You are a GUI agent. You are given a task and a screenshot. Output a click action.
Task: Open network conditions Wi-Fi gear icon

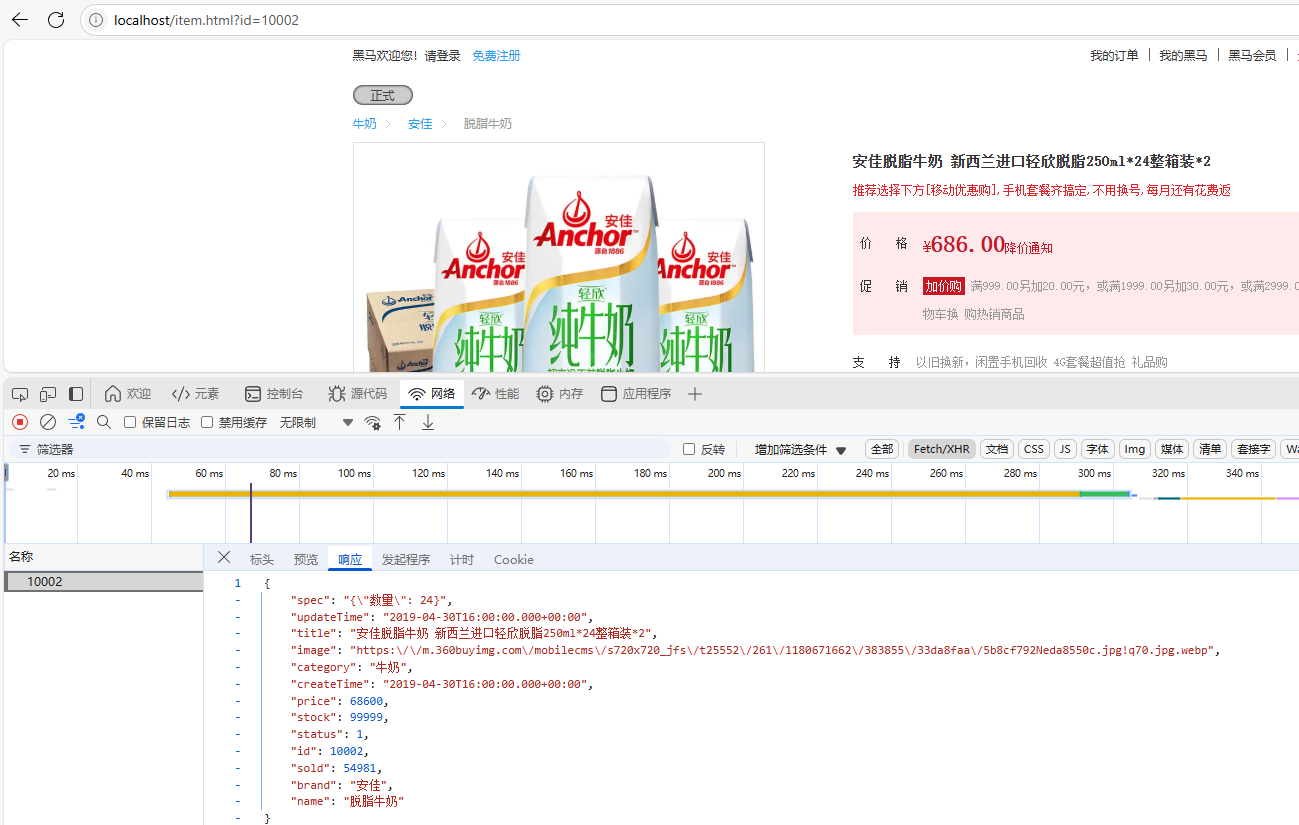click(373, 422)
